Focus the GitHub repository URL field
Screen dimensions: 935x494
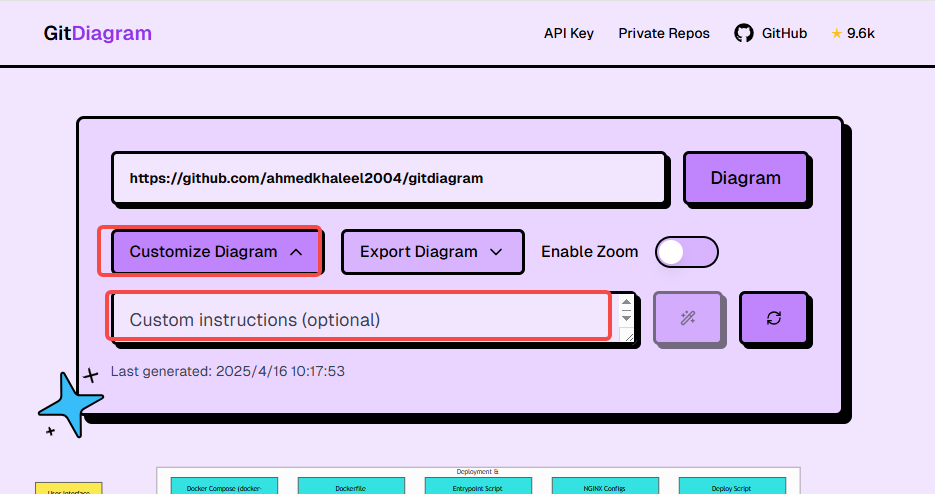(389, 178)
